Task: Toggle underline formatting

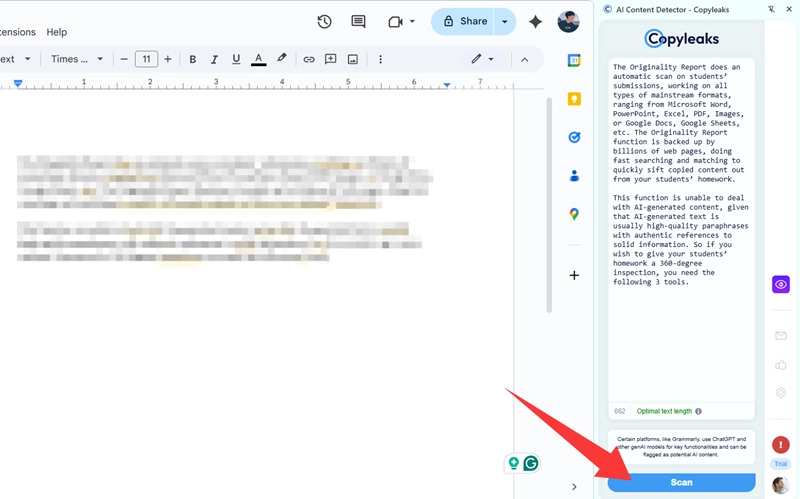Action: 236,59
